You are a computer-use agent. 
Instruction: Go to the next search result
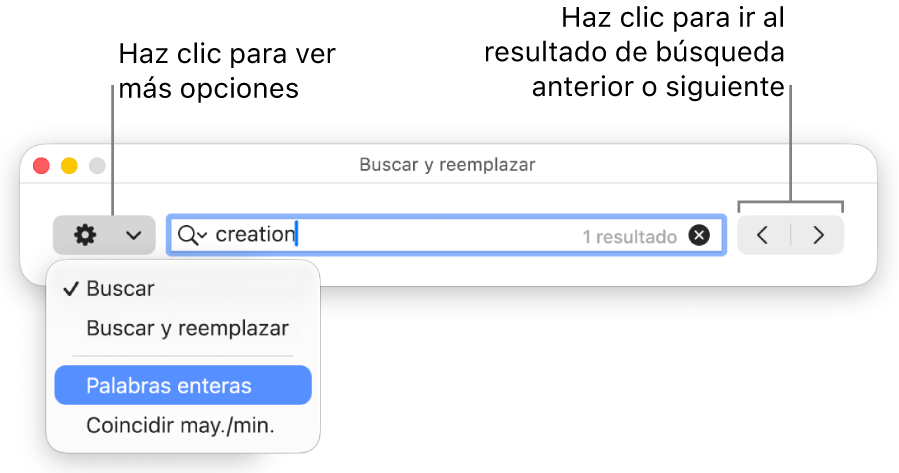pos(818,235)
